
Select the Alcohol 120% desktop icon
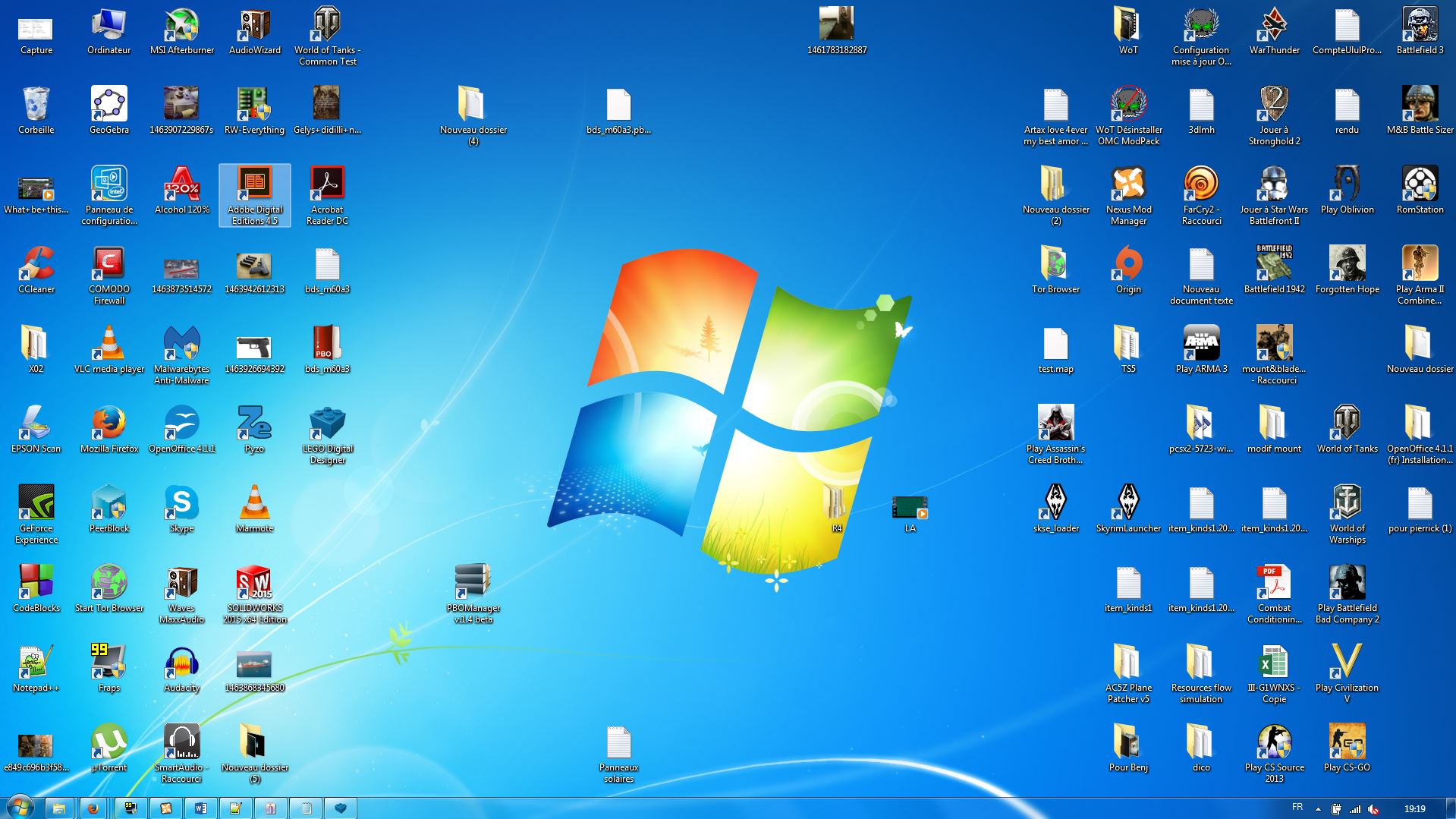[182, 191]
